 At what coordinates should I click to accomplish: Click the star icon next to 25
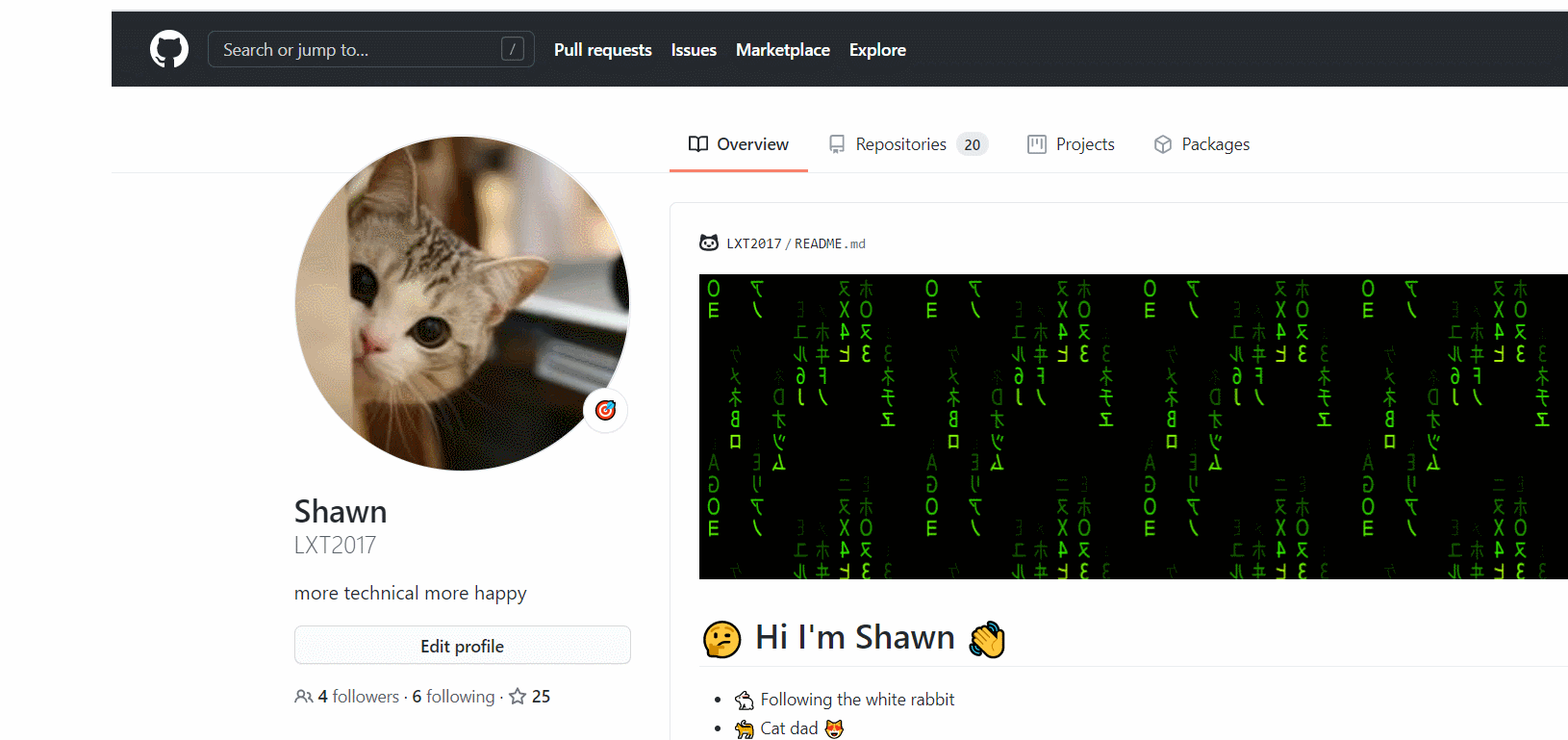click(x=518, y=697)
